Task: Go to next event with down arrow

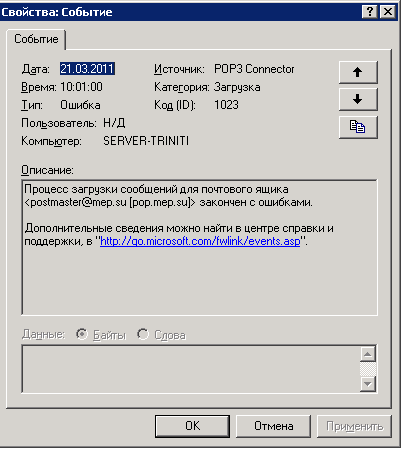Action: [358, 99]
